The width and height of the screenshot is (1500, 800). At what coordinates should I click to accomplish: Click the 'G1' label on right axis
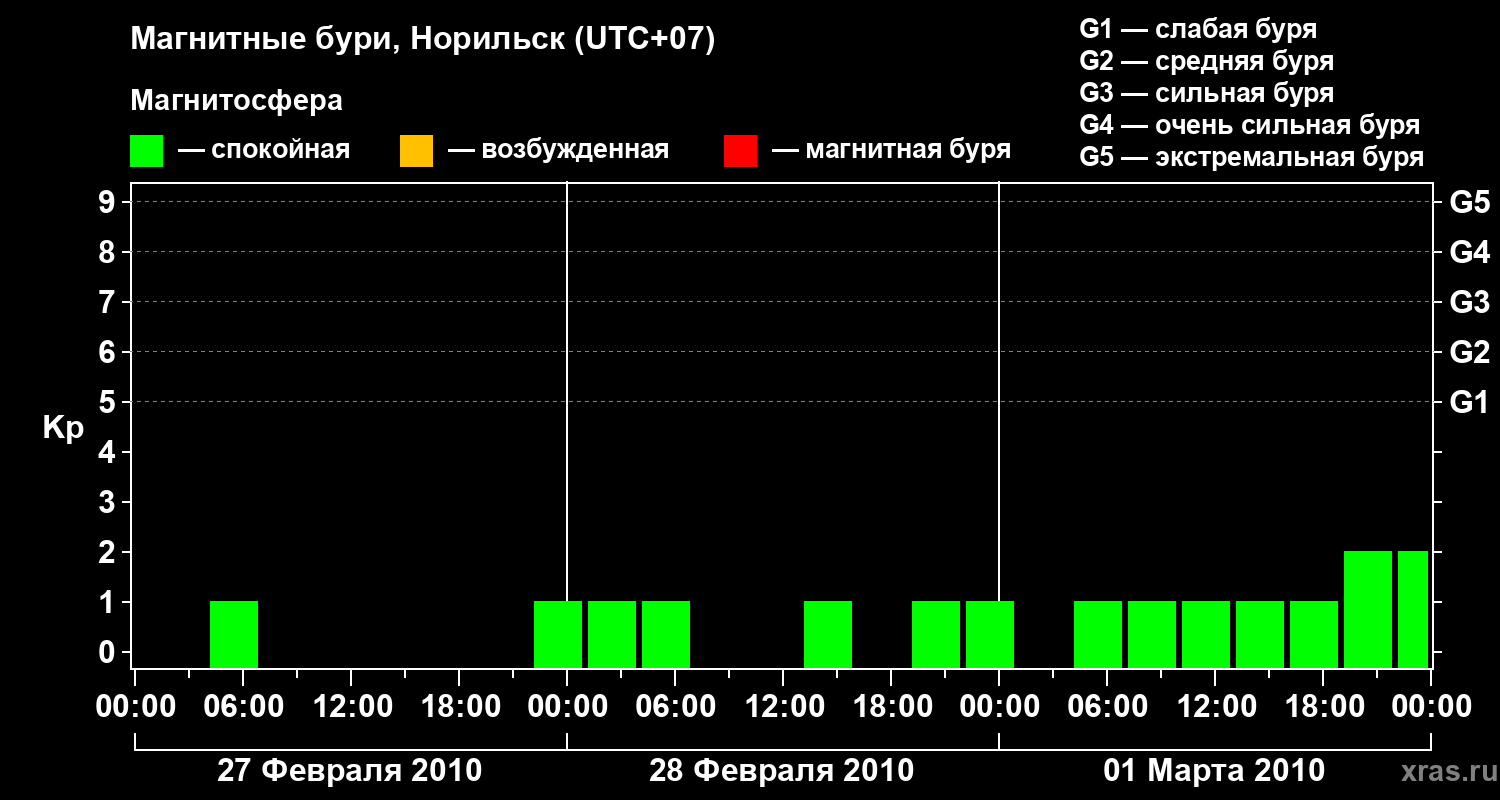click(1469, 403)
